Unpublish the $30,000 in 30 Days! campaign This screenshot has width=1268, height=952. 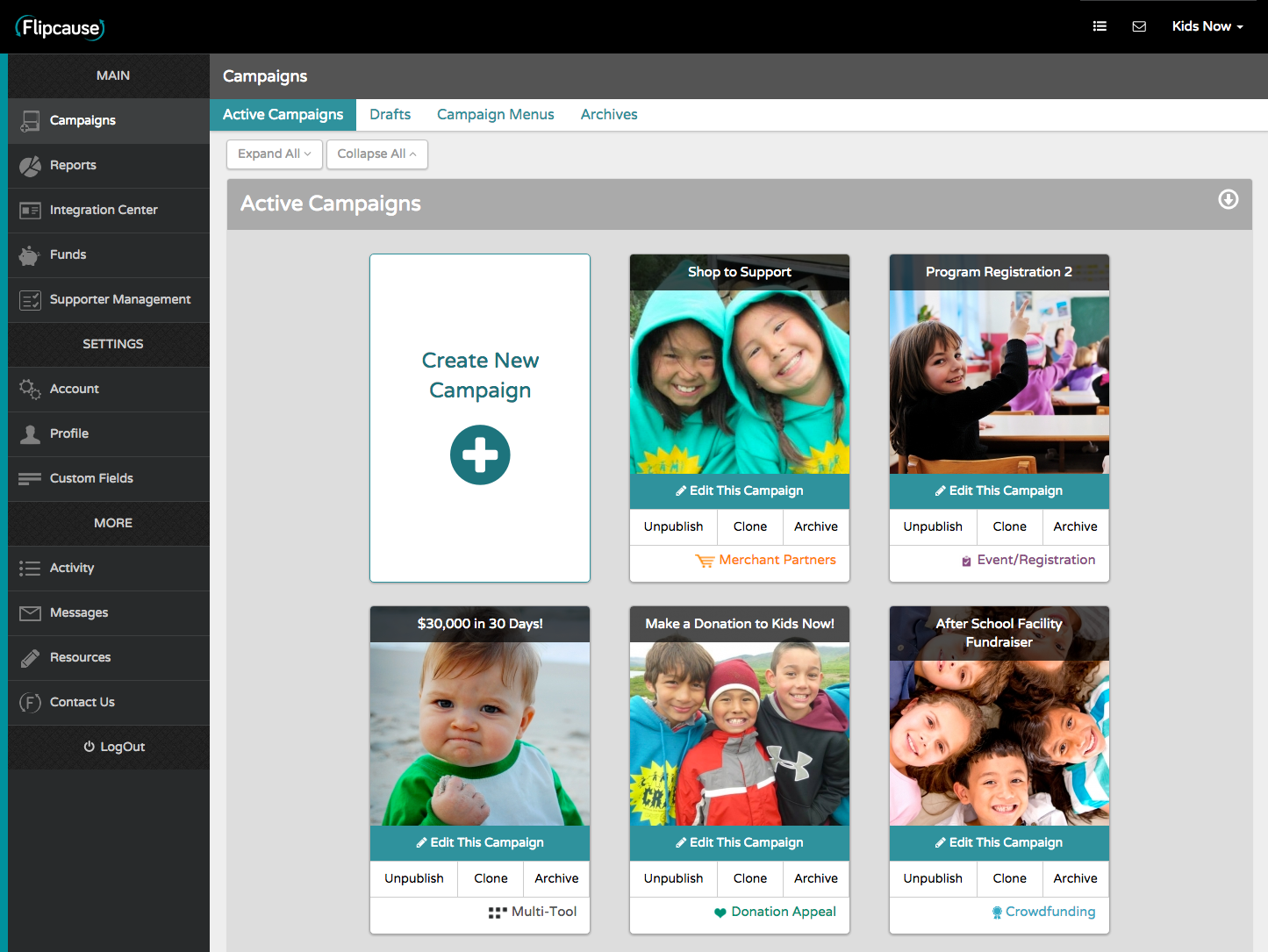[413, 878]
